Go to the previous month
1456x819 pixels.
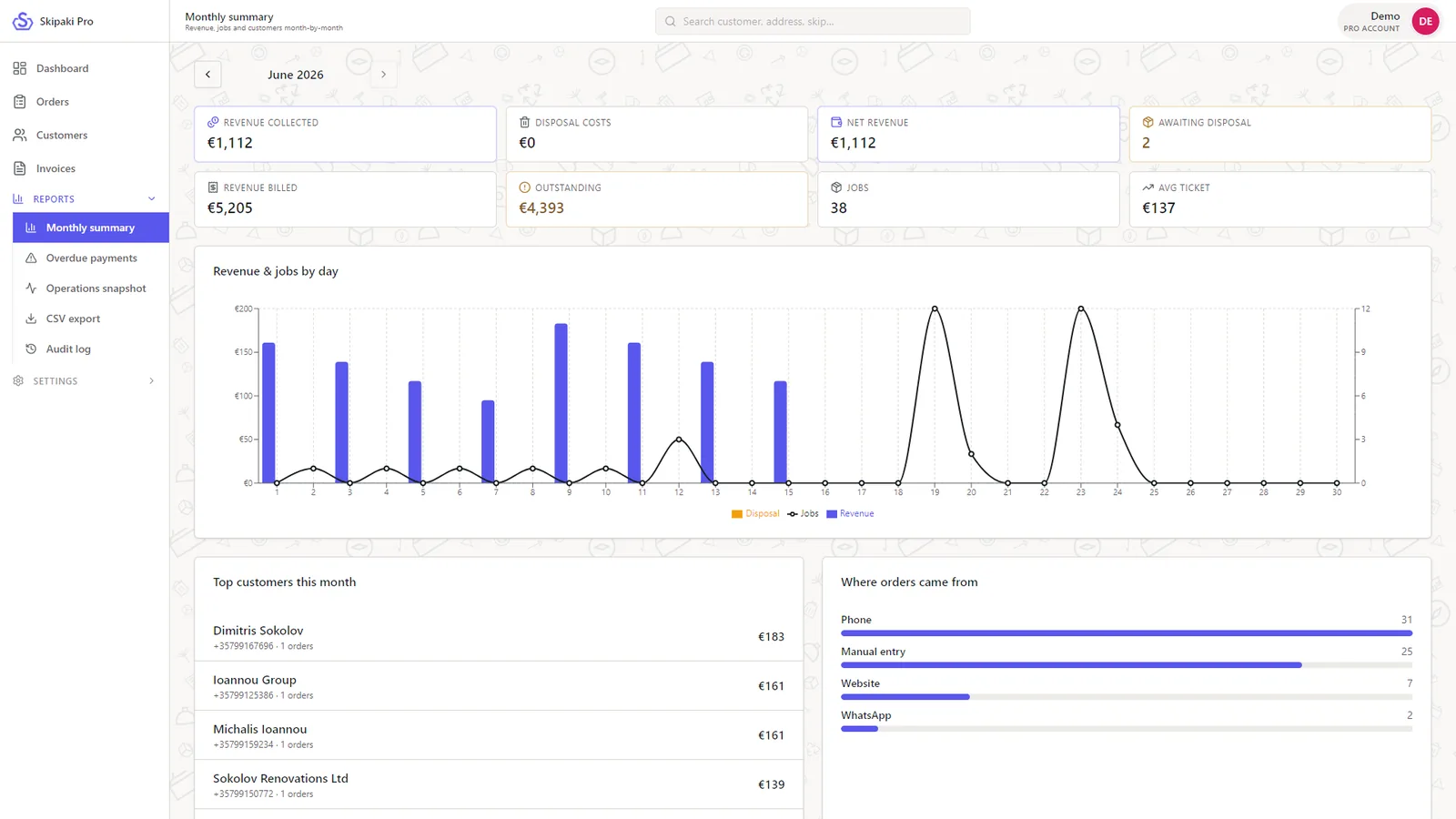[207, 75]
